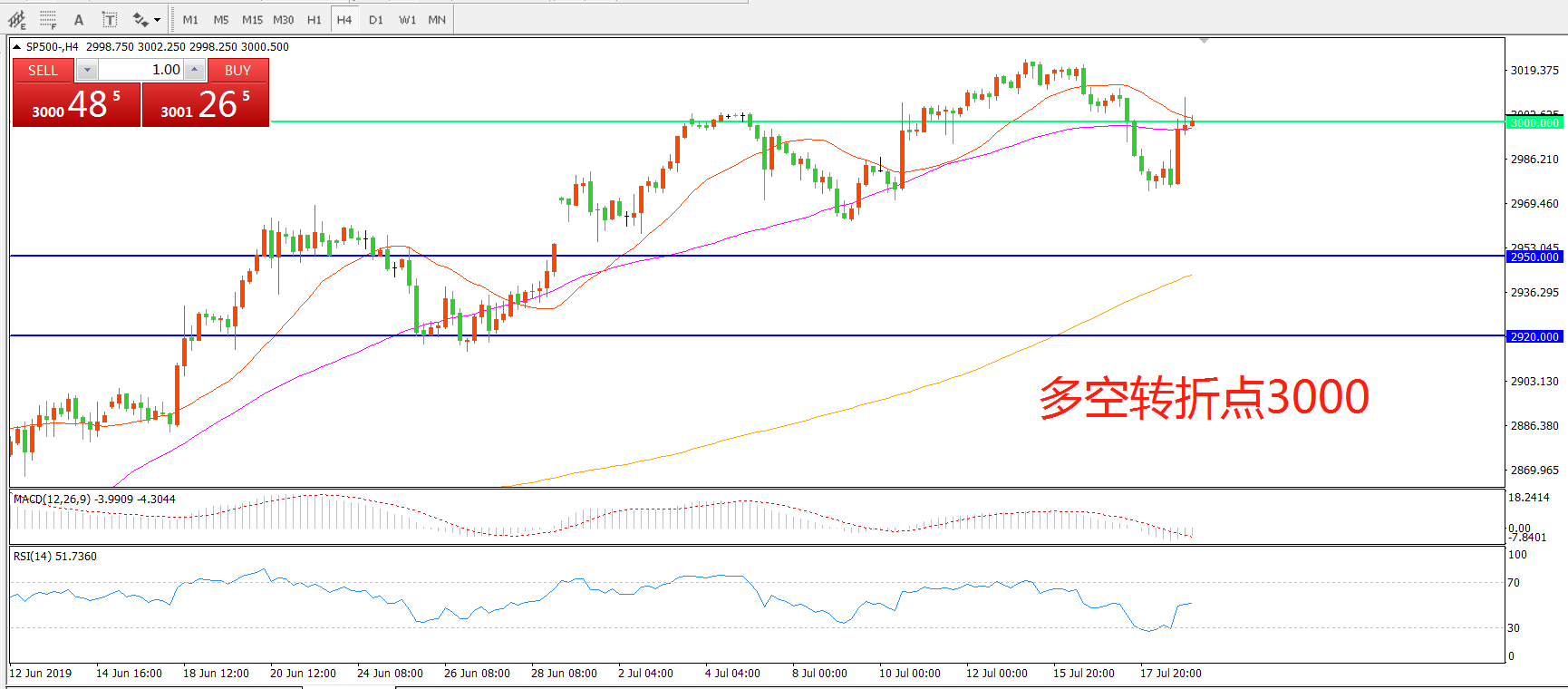Select the D1 timeframe
Image resolution: width=1568 pixels, height=689 pixels.
pyautogui.click(x=375, y=19)
